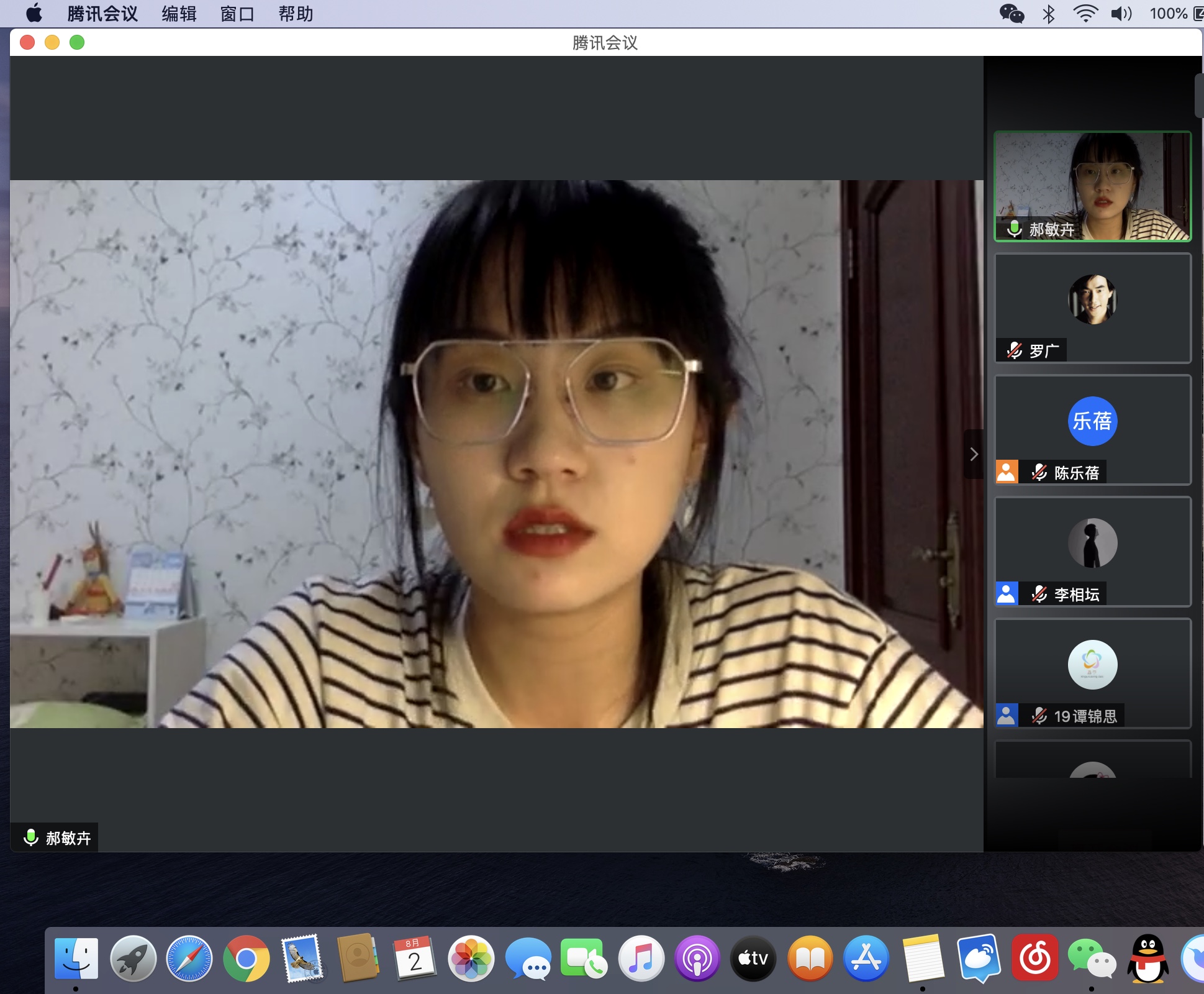Open Books from the Dock
Image resolution: width=1204 pixels, height=994 pixels.
pos(810,959)
